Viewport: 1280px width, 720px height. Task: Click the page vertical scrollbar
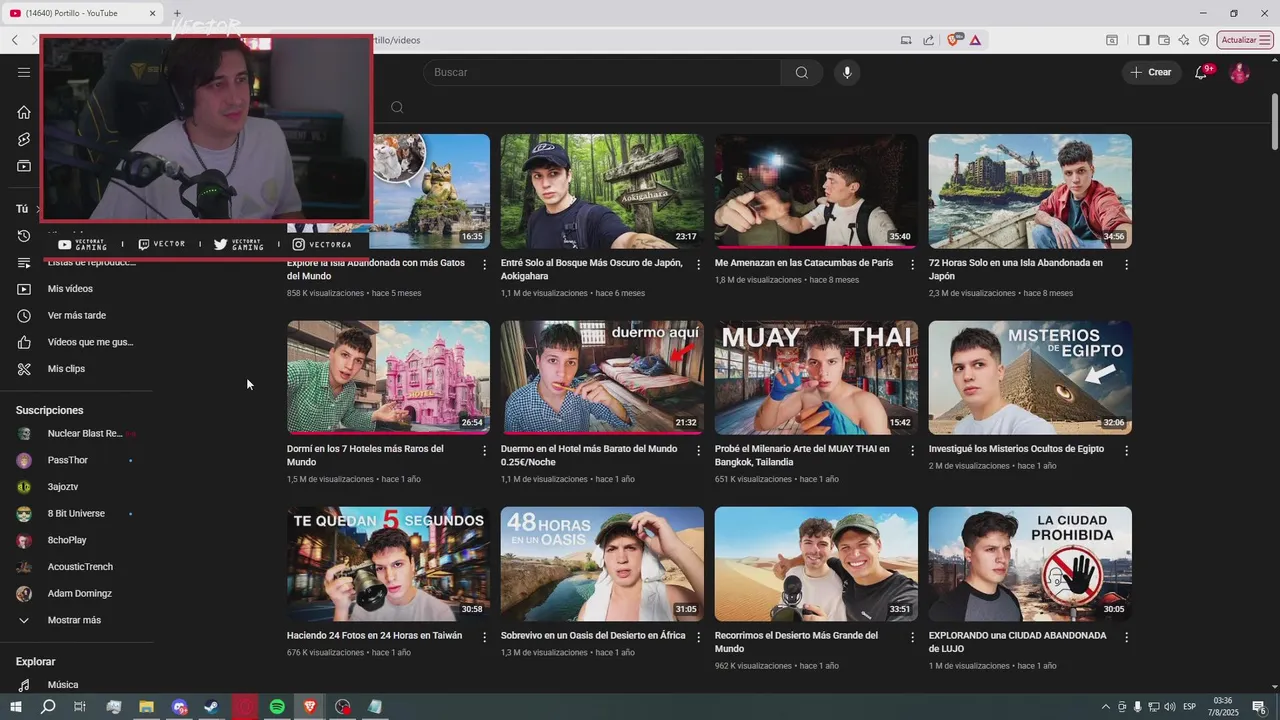point(1275,122)
